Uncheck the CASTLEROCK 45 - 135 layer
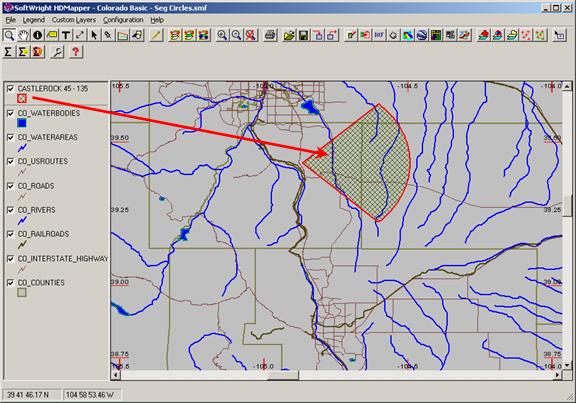The width and height of the screenshot is (576, 403). pos(11,89)
